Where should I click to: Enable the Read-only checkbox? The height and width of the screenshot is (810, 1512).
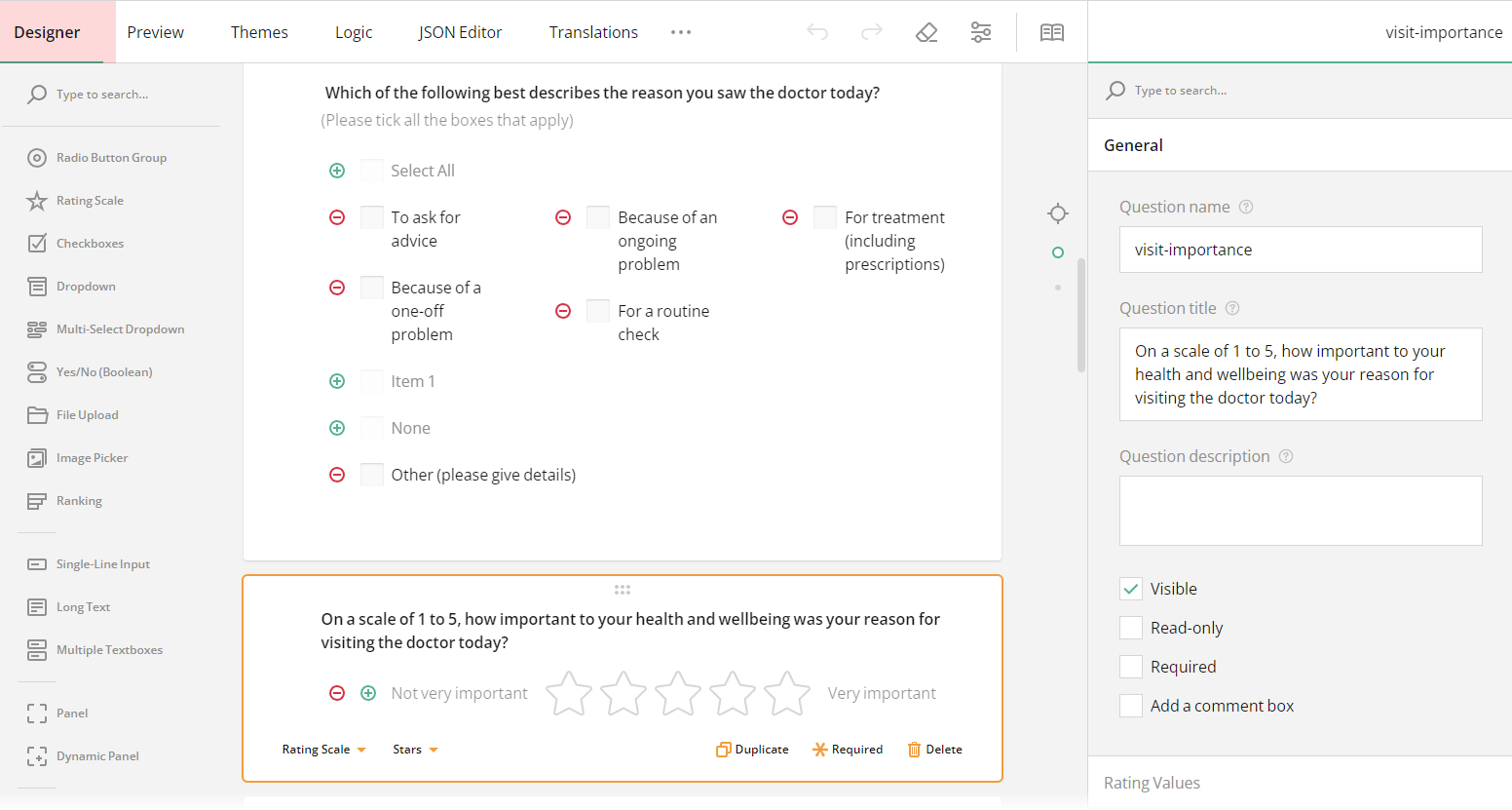1131,627
